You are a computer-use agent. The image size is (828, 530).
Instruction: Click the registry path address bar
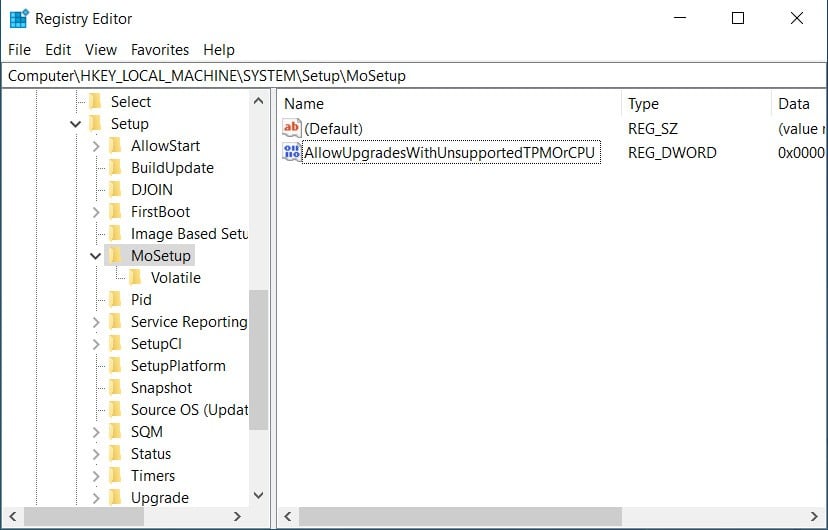414,75
